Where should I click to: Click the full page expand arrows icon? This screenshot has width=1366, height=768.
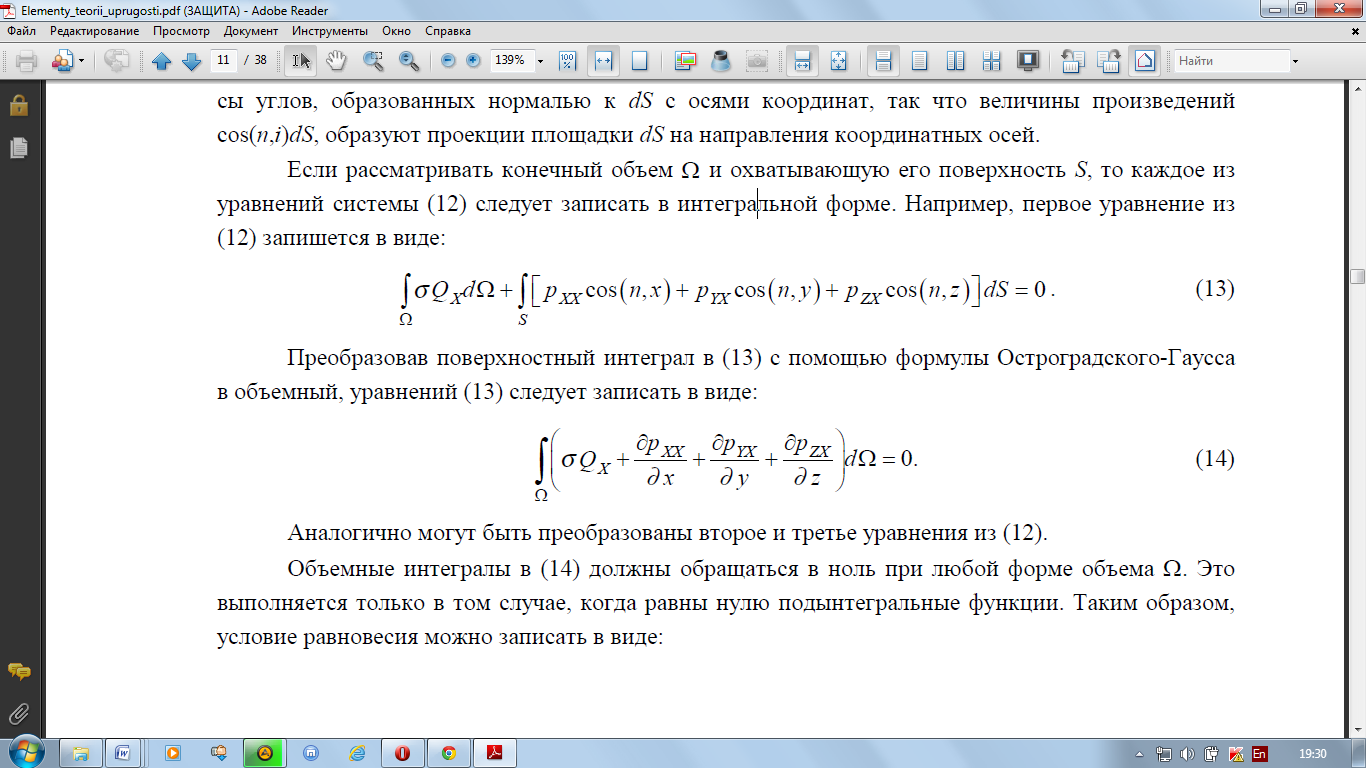[x=838, y=61]
